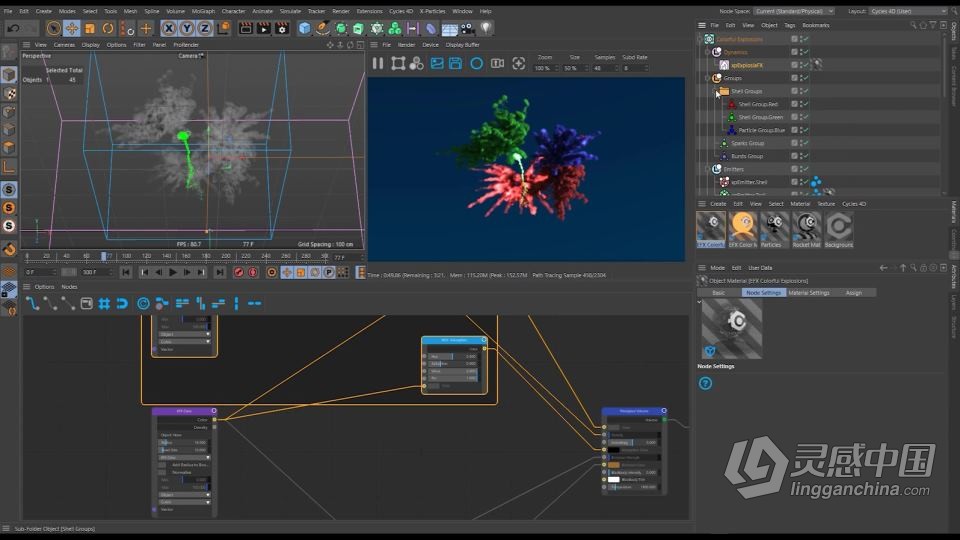Click the help question mark button

(x=705, y=383)
